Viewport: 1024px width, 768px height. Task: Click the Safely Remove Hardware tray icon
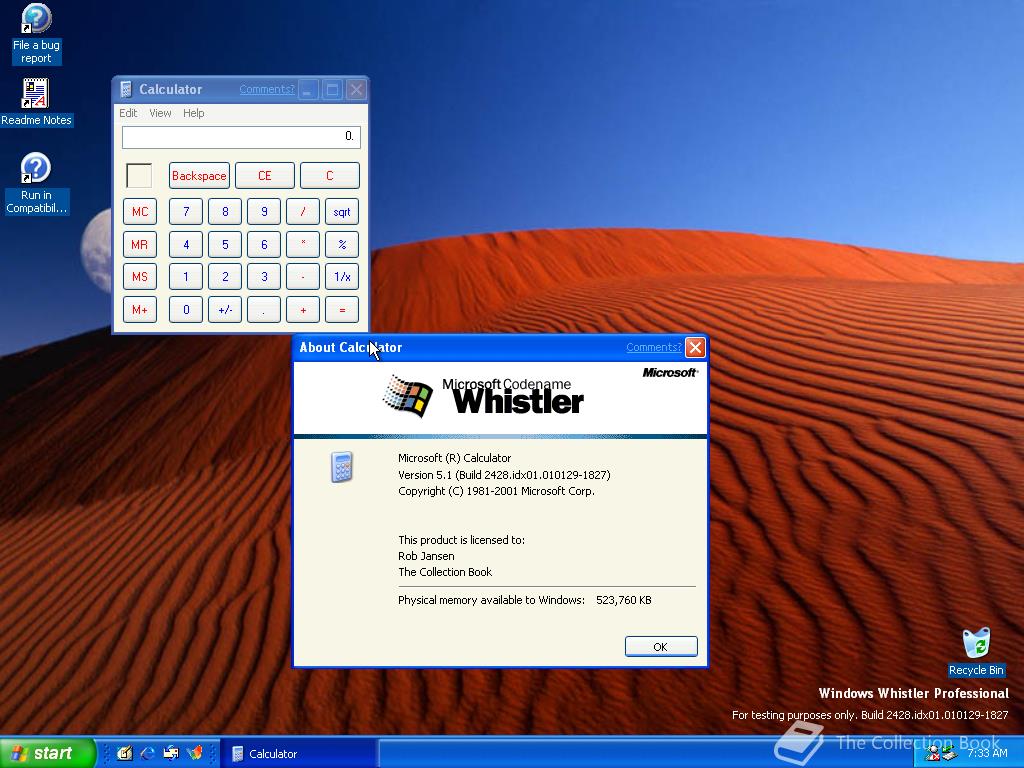(x=949, y=754)
